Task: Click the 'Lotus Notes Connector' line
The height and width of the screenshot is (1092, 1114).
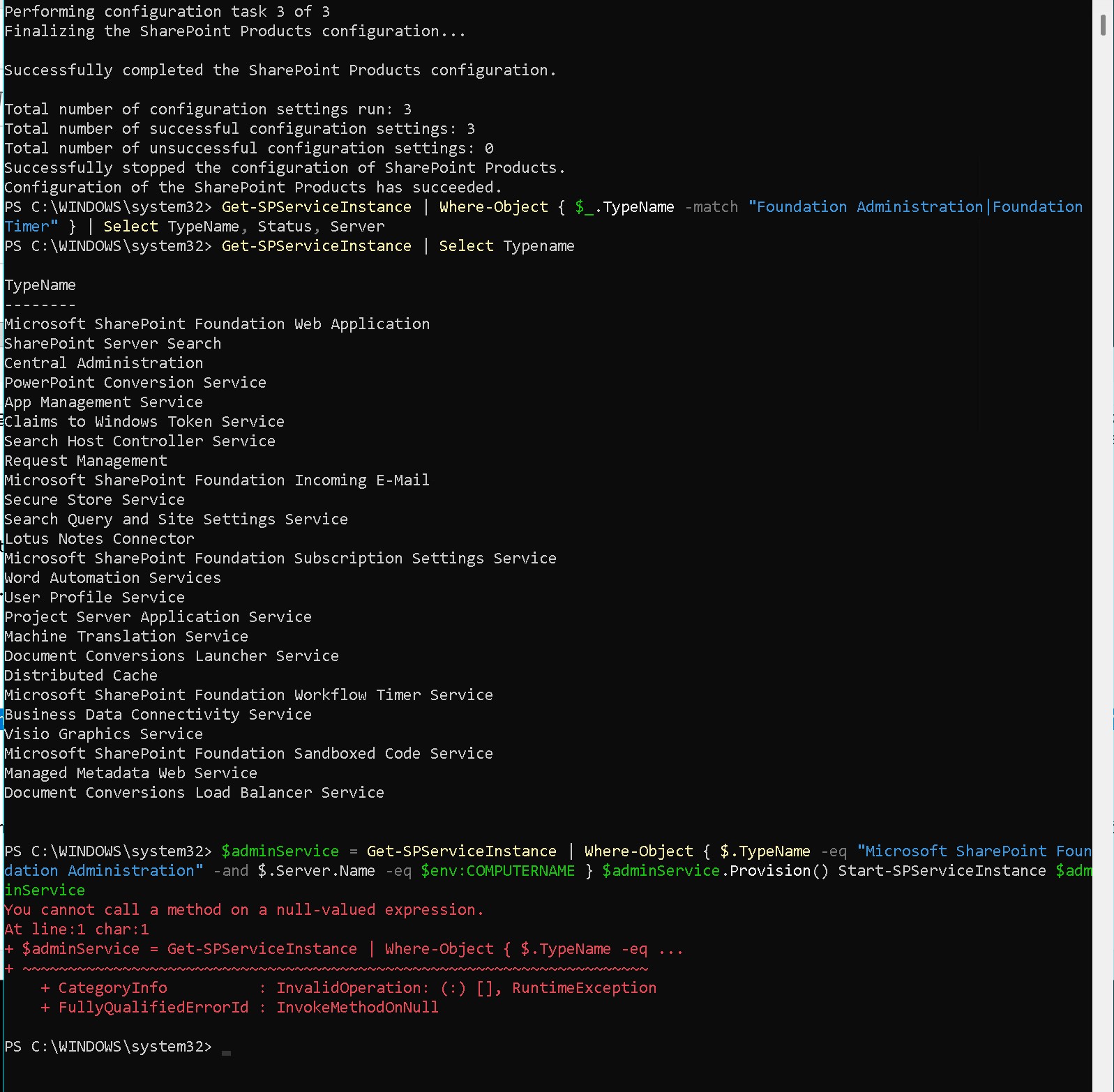Action: click(100, 539)
